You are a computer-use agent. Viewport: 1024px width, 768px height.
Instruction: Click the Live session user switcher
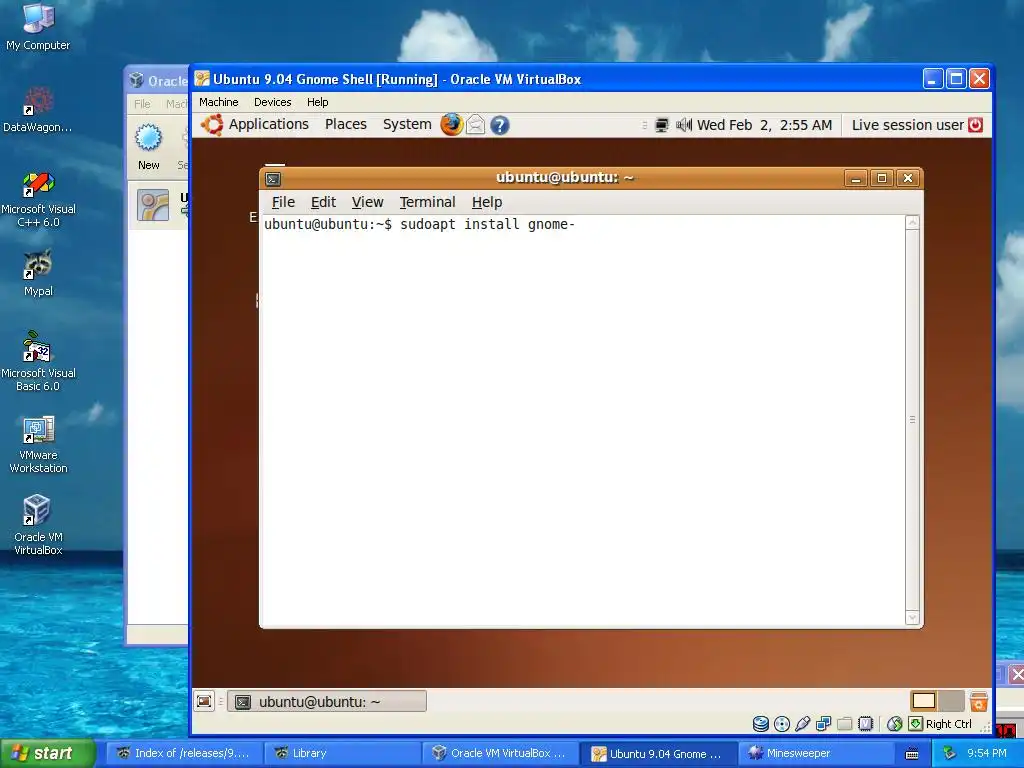[x=908, y=125]
